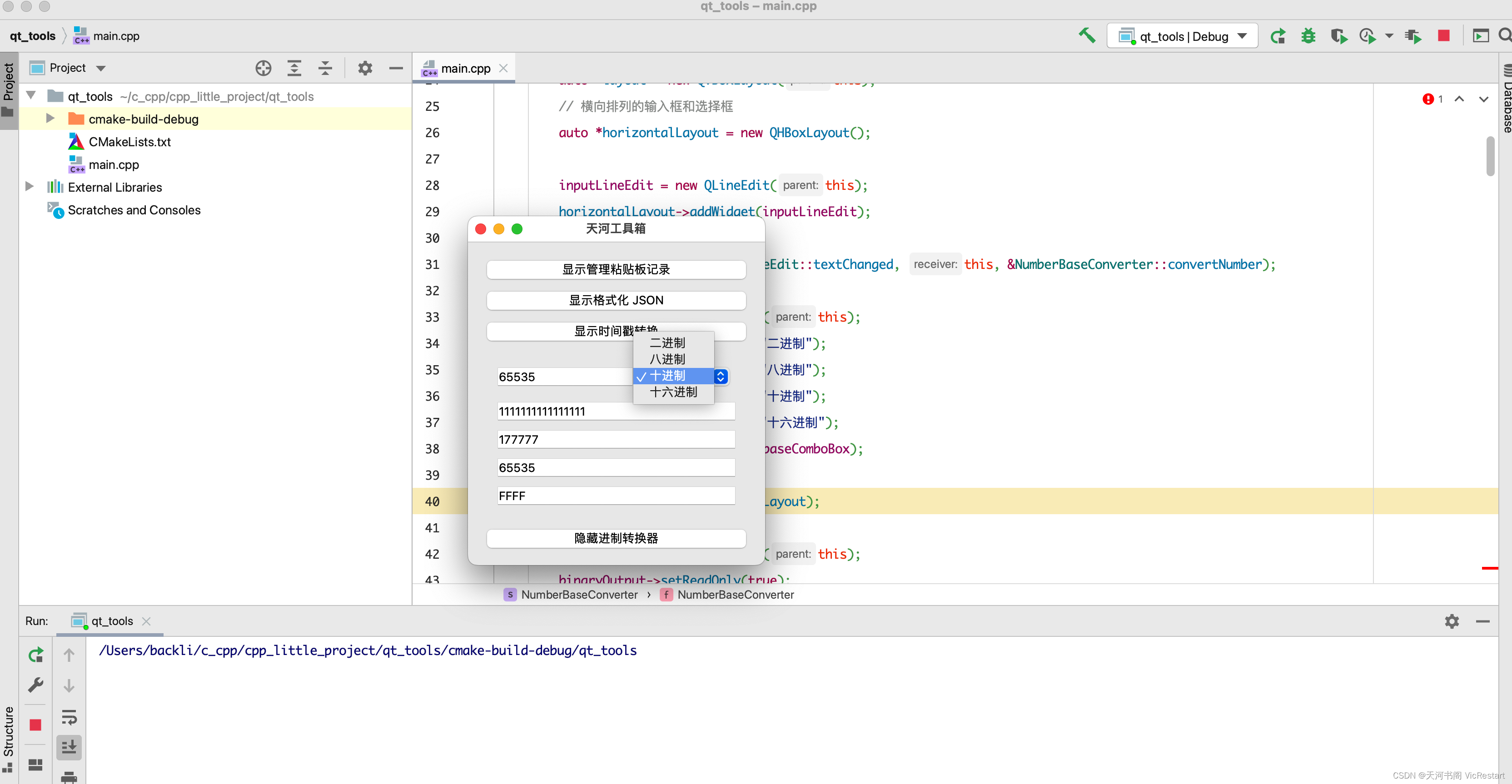Viewport: 1512px width, 784px height.
Task: Run with coverage shield icon
Action: tap(1338, 36)
